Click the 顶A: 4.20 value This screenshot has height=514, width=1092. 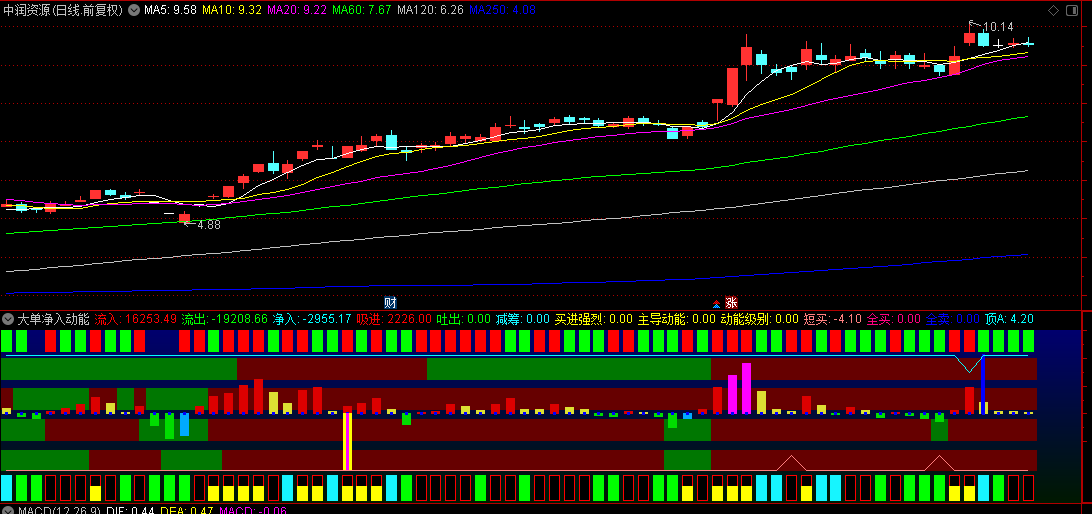(x=1009, y=320)
